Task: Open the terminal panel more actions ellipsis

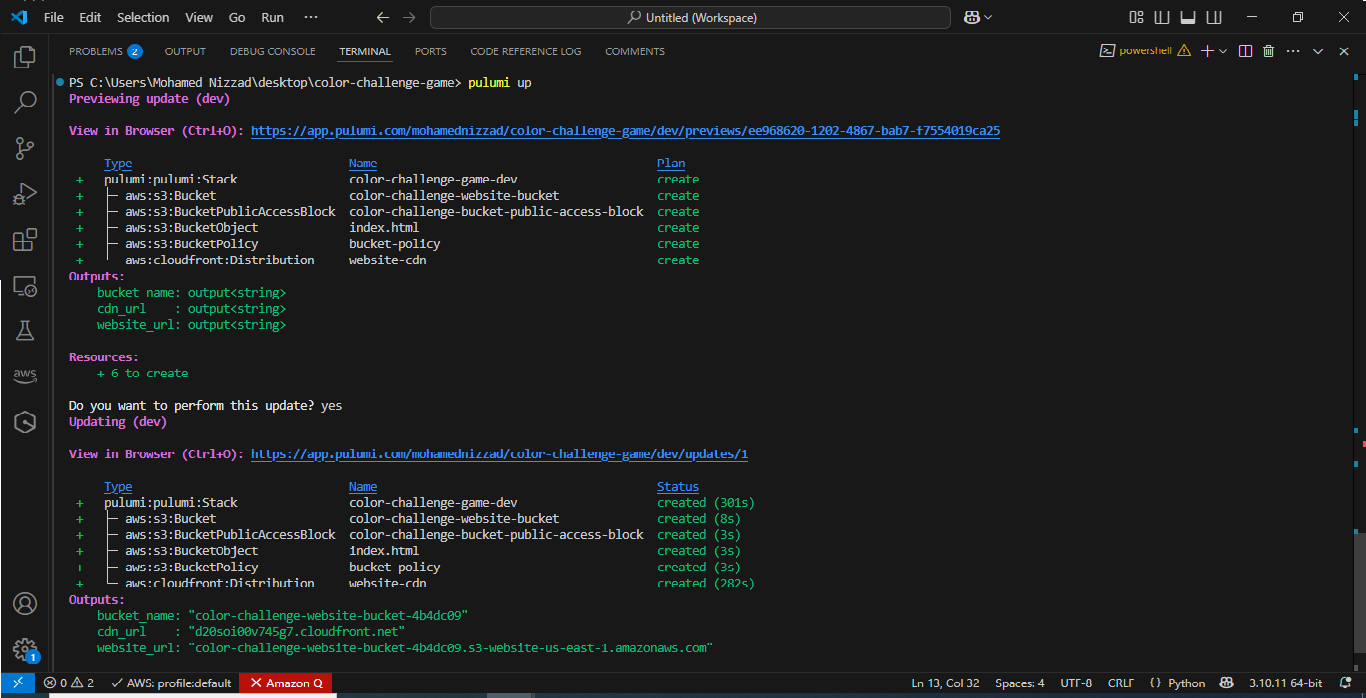Action: tap(1293, 51)
